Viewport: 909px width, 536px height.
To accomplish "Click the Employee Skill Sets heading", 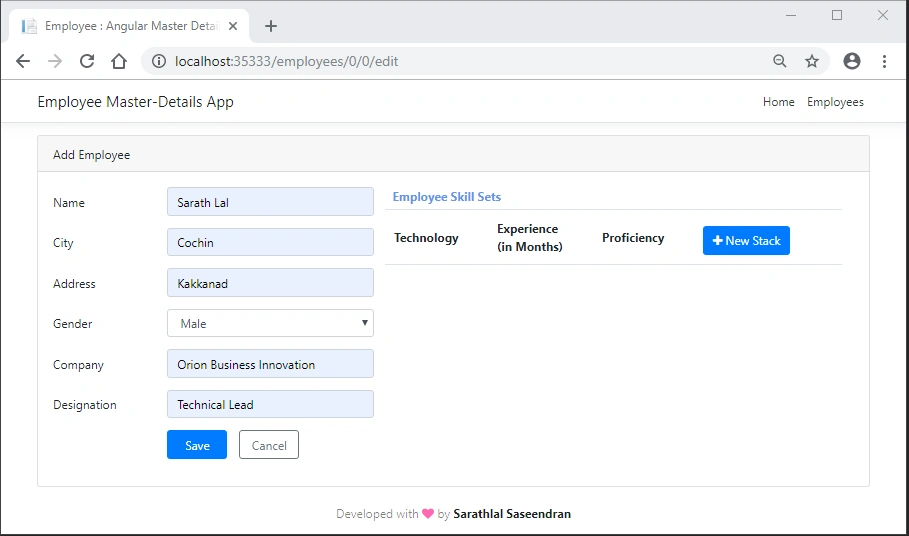I will pyautogui.click(x=446, y=197).
